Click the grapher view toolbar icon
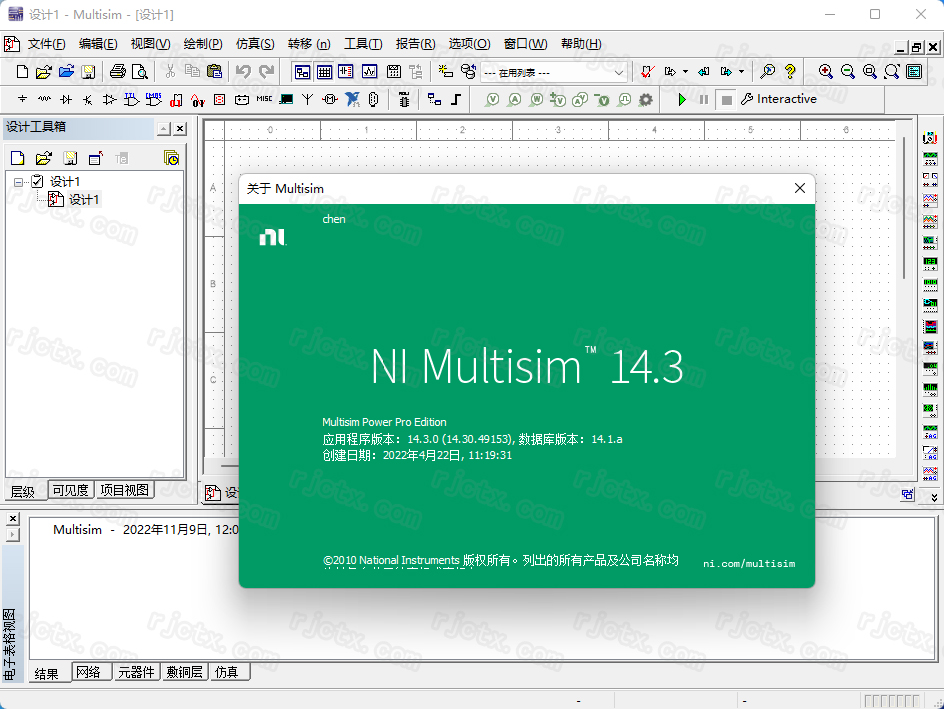This screenshot has height=709, width=944. (x=369, y=71)
